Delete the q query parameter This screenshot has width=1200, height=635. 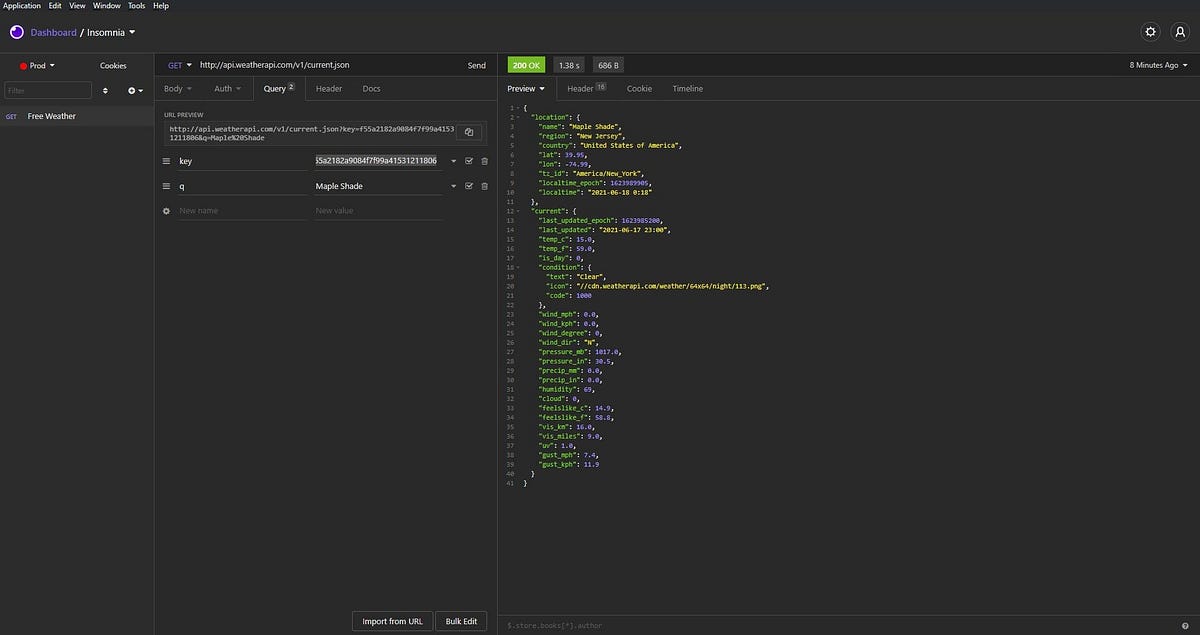click(x=485, y=186)
